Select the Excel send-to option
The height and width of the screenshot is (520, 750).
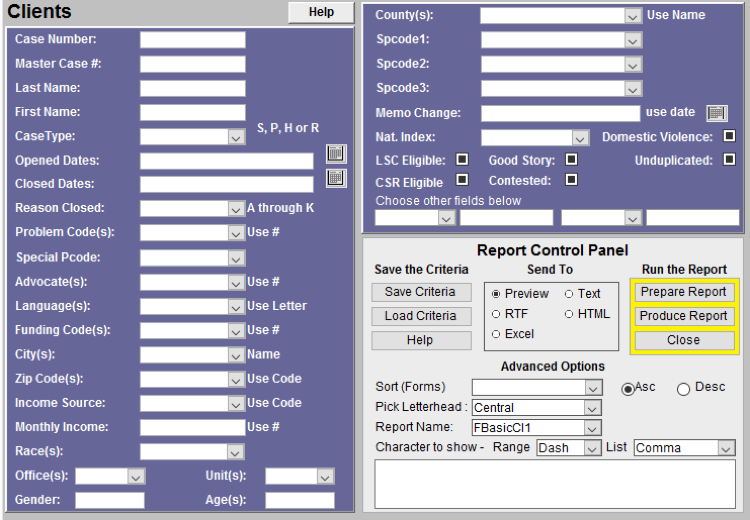pos(496,334)
